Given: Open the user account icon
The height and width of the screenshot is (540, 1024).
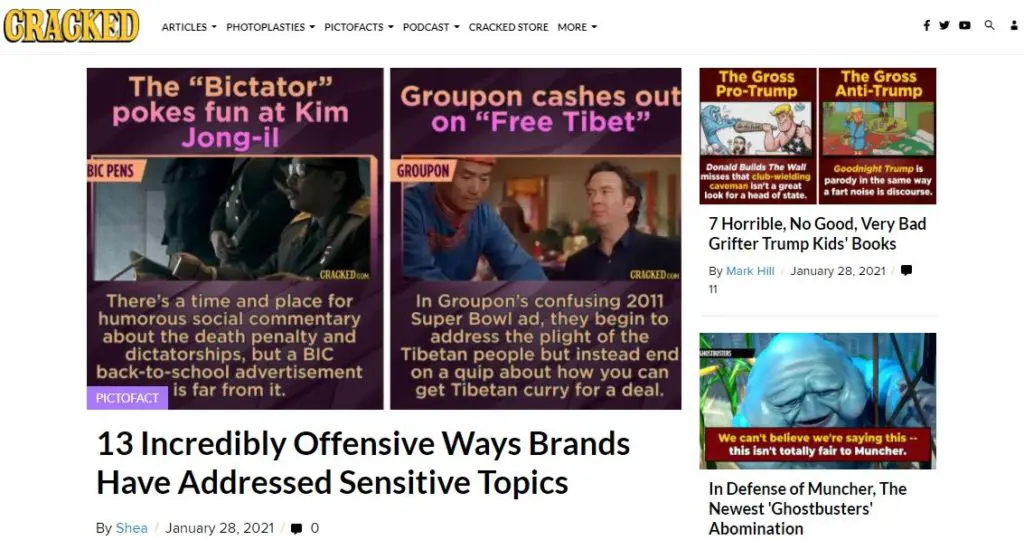Looking at the screenshot, I should 1014,25.
